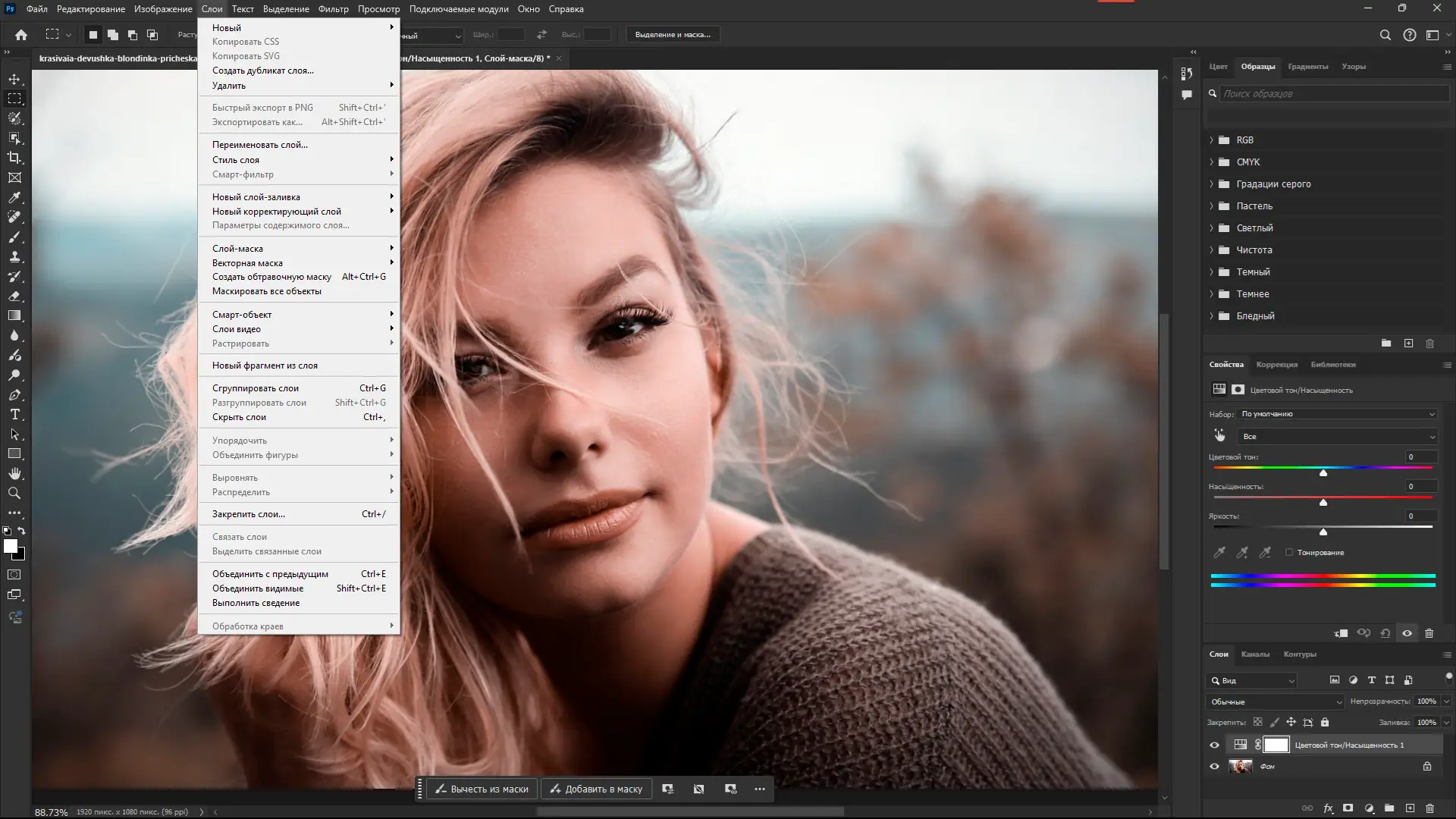1456x819 pixels.
Task: Open the Обычные blend mode dropdown
Action: coord(1274,701)
